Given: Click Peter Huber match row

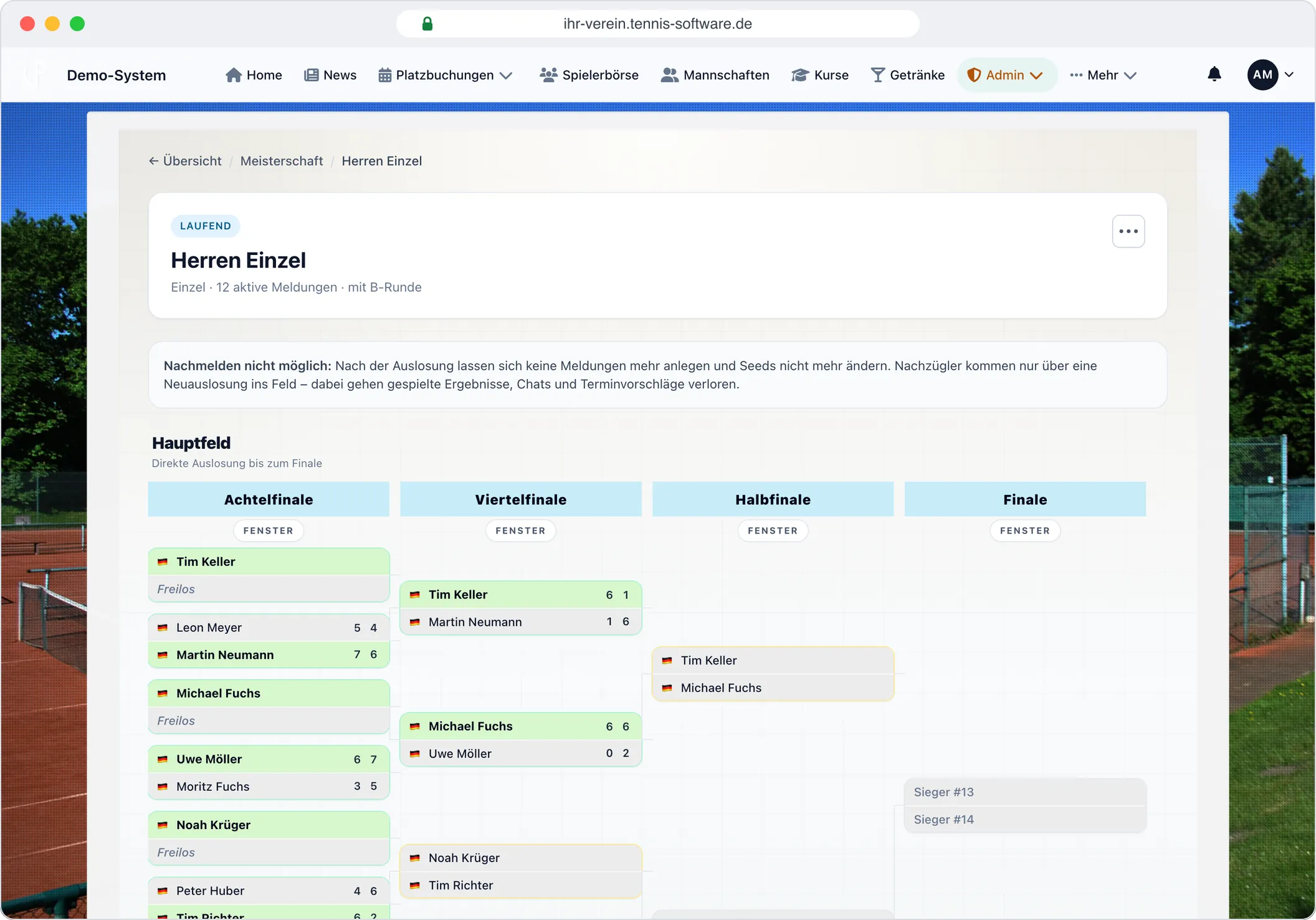Looking at the screenshot, I should (269, 891).
